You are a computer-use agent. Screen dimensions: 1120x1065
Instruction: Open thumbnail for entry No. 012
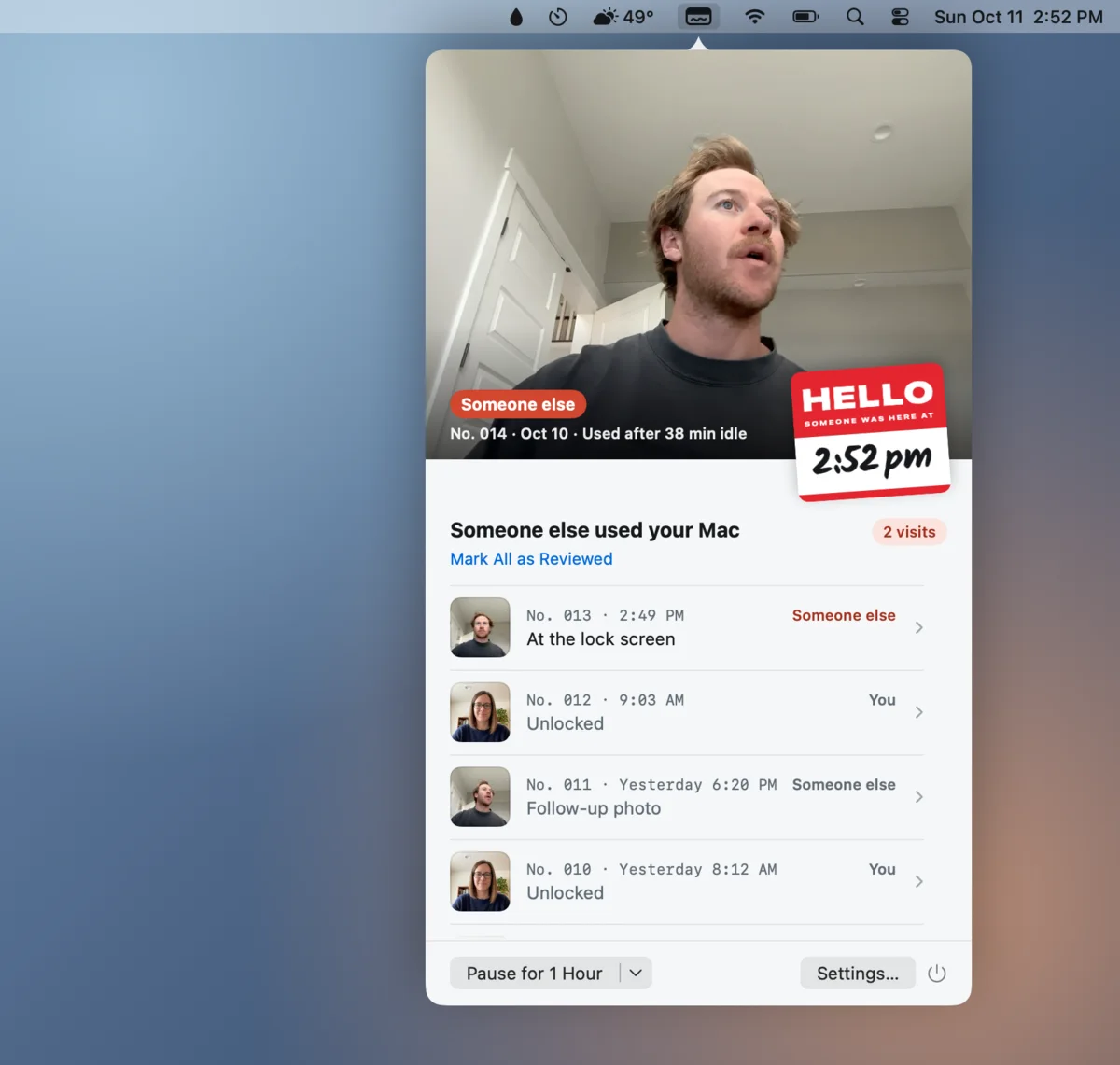click(480, 712)
